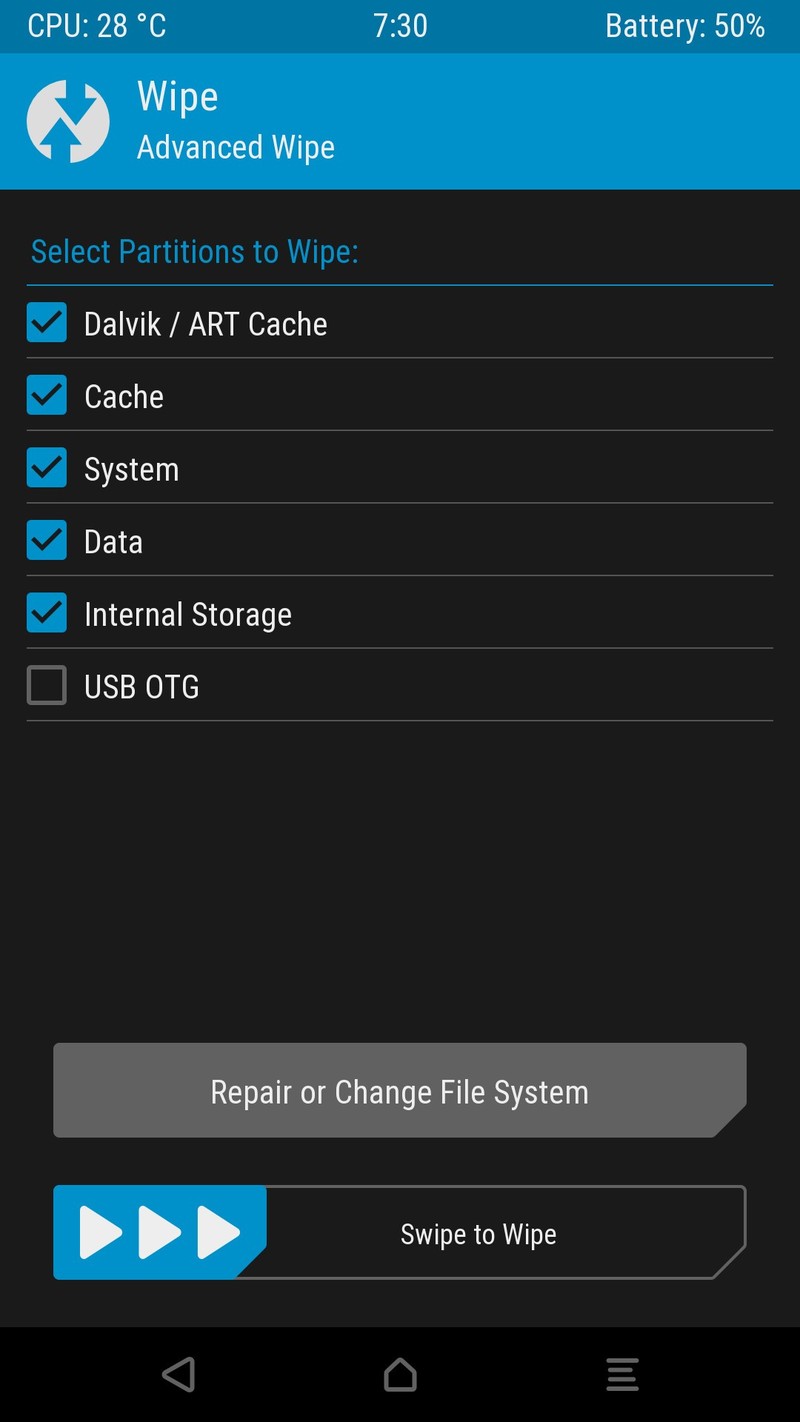Enable the USB OTG checkbox
Viewport: 800px width, 1422px height.
[x=47, y=686]
